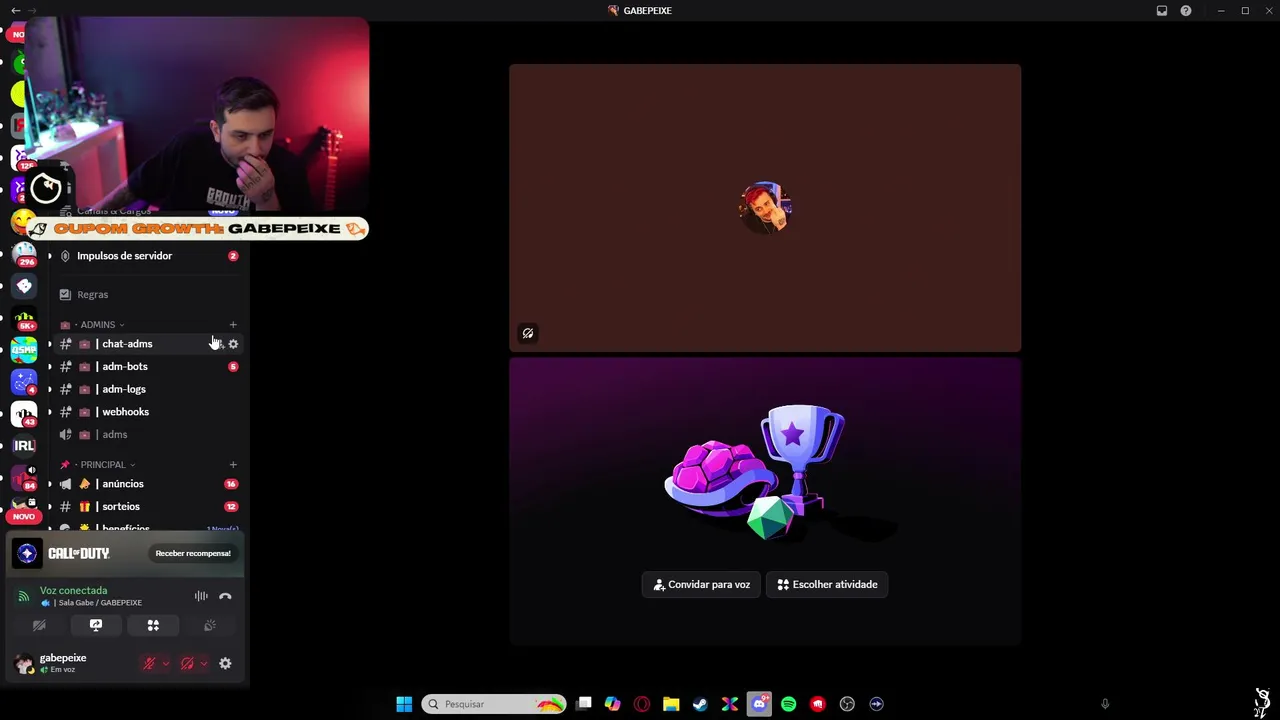Click the voice connection signal icon
This screenshot has width=1280, height=720.
coord(23,596)
